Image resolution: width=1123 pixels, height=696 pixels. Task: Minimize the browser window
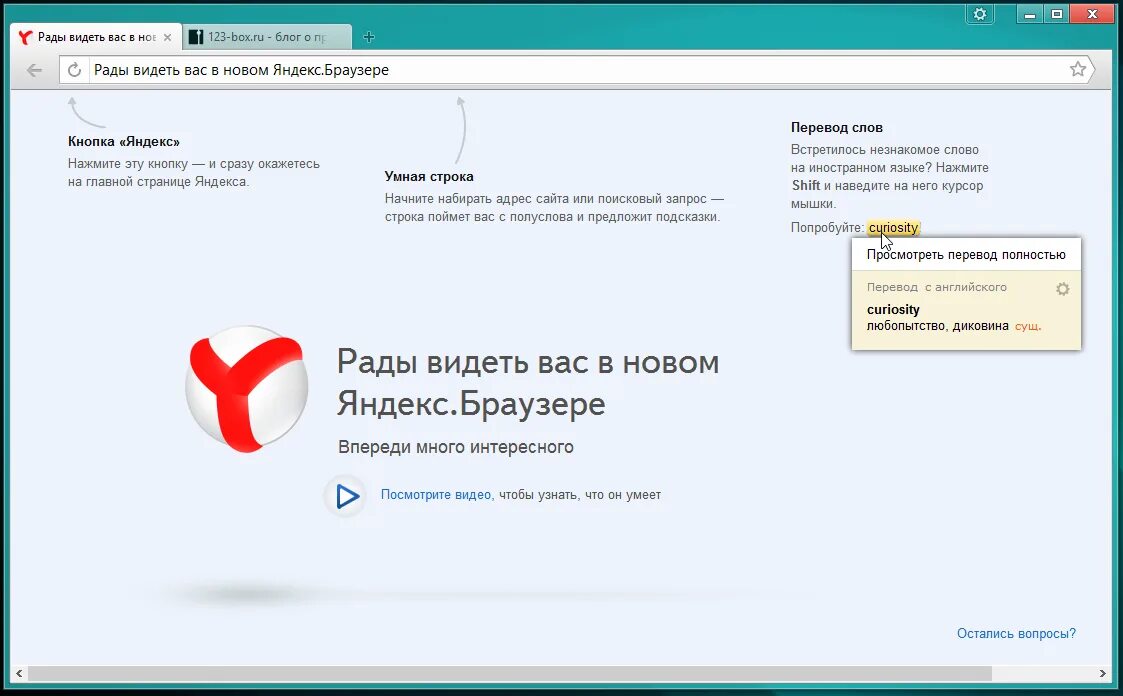[x=1029, y=14]
